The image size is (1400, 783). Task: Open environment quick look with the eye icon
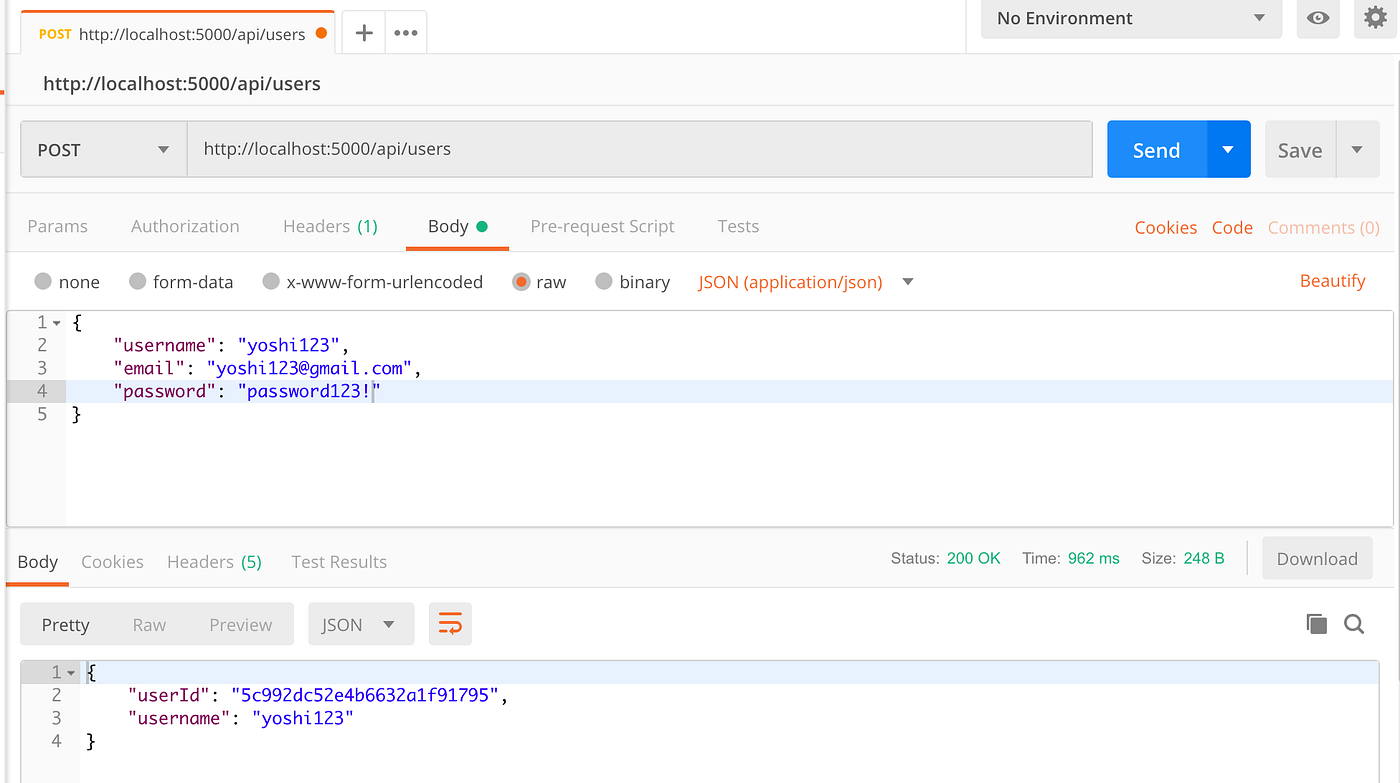[x=1317, y=18]
